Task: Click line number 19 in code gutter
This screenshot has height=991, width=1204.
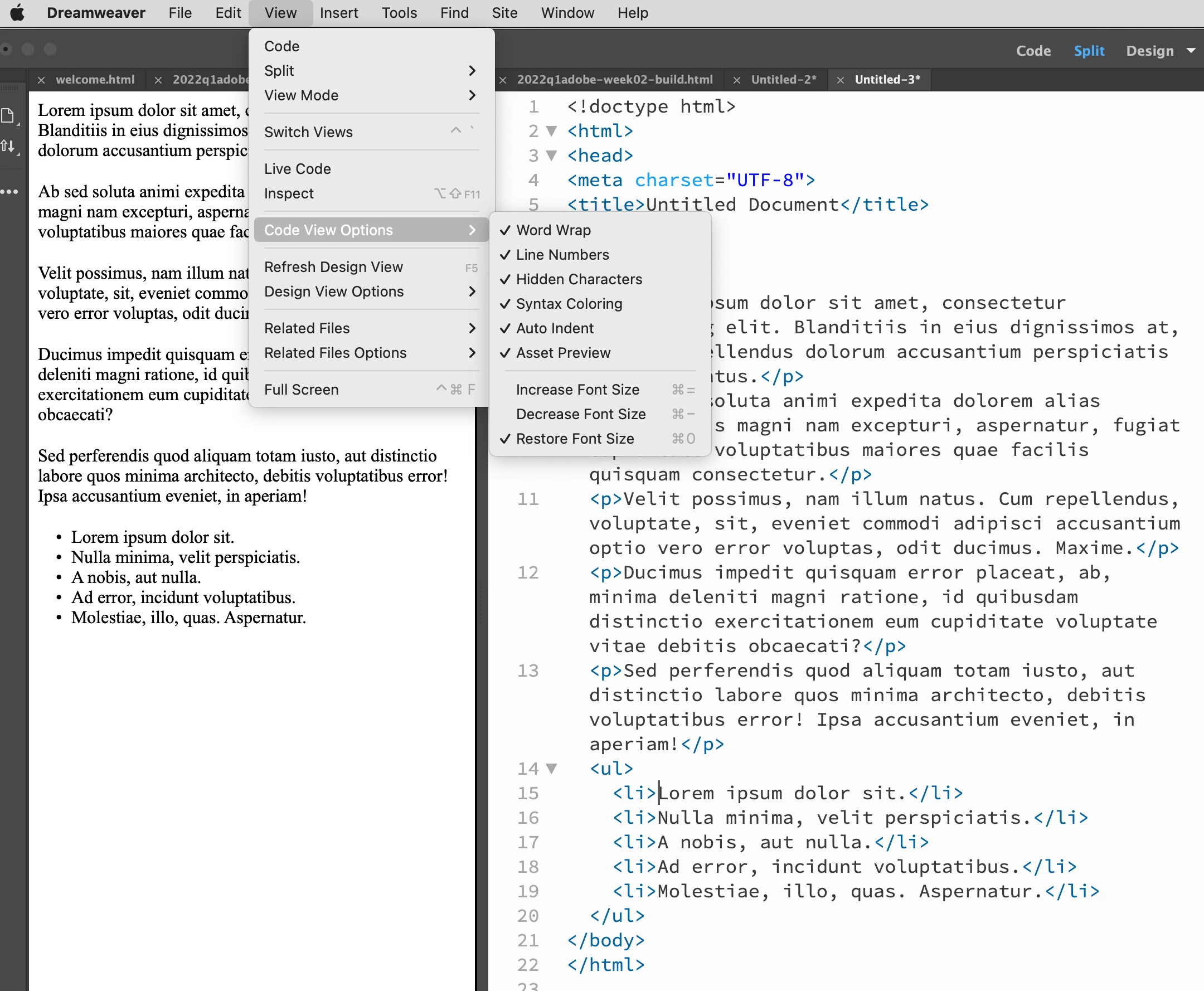Action: coord(527,891)
